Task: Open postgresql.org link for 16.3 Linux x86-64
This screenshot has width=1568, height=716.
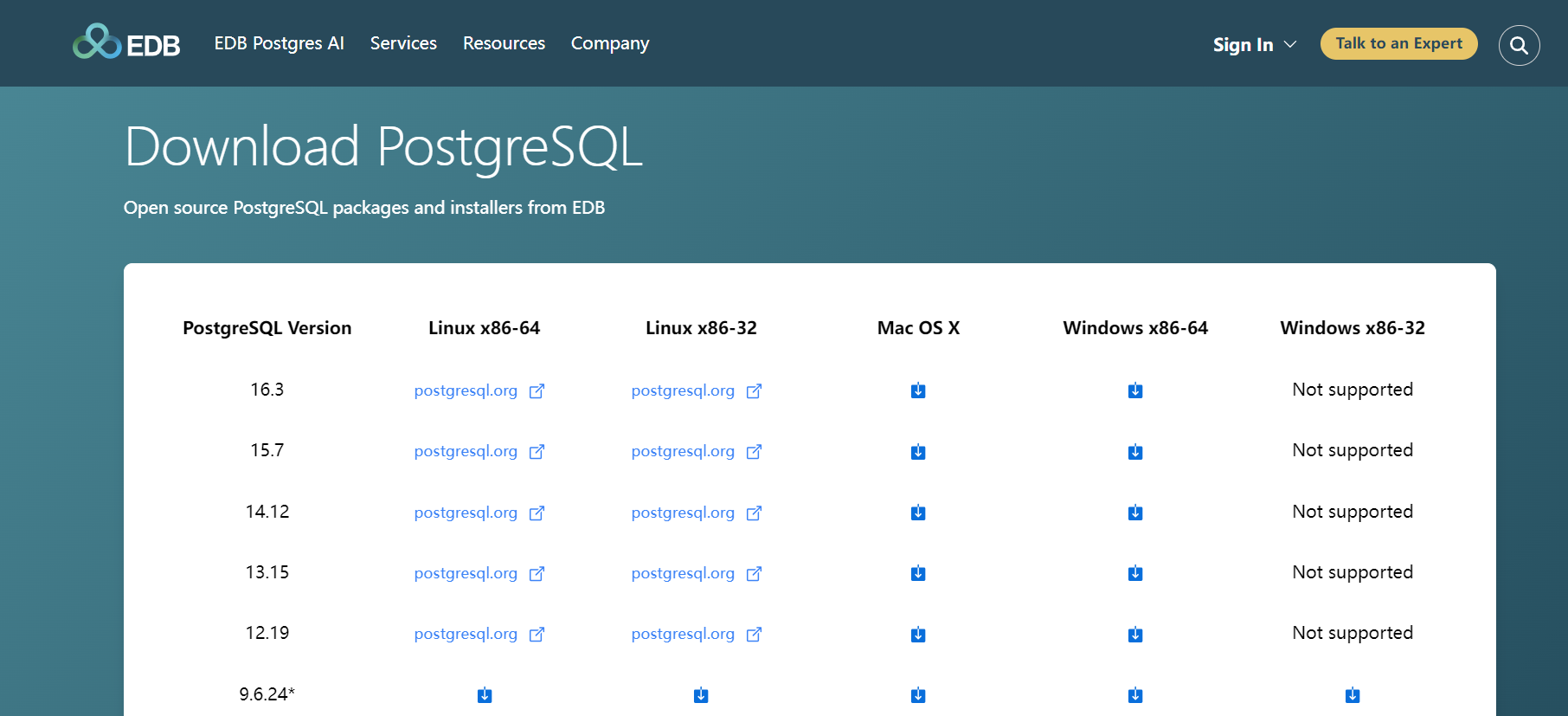Action: (479, 390)
